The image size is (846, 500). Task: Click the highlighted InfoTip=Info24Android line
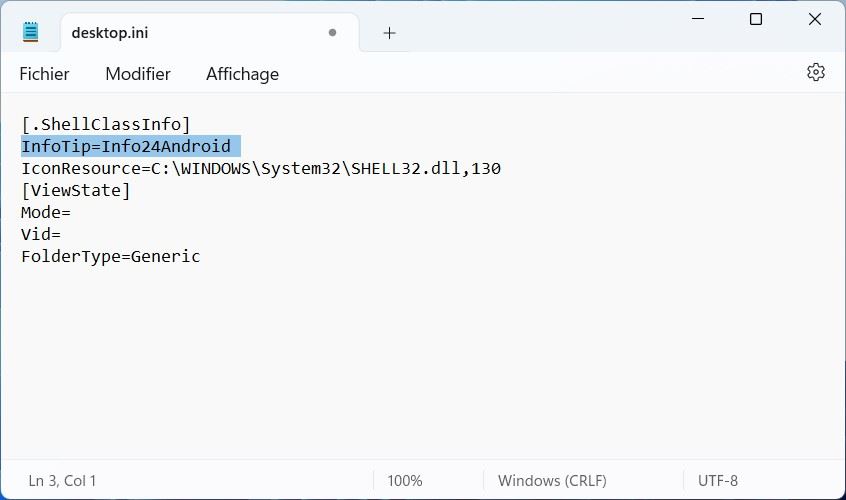(126, 146)
